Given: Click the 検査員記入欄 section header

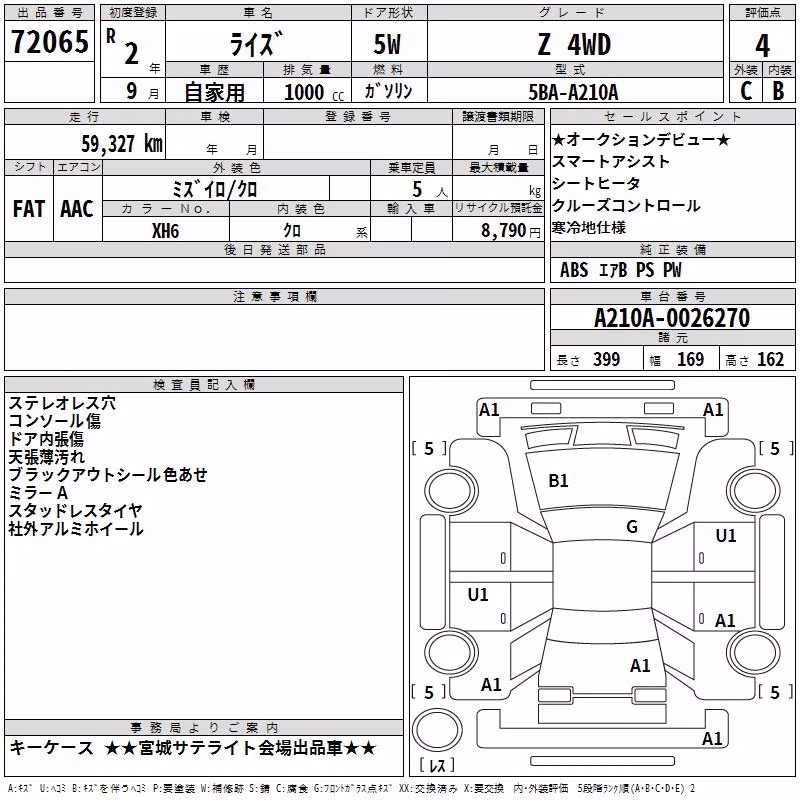Looking at the screenshot, I should [x=204, y=385].
